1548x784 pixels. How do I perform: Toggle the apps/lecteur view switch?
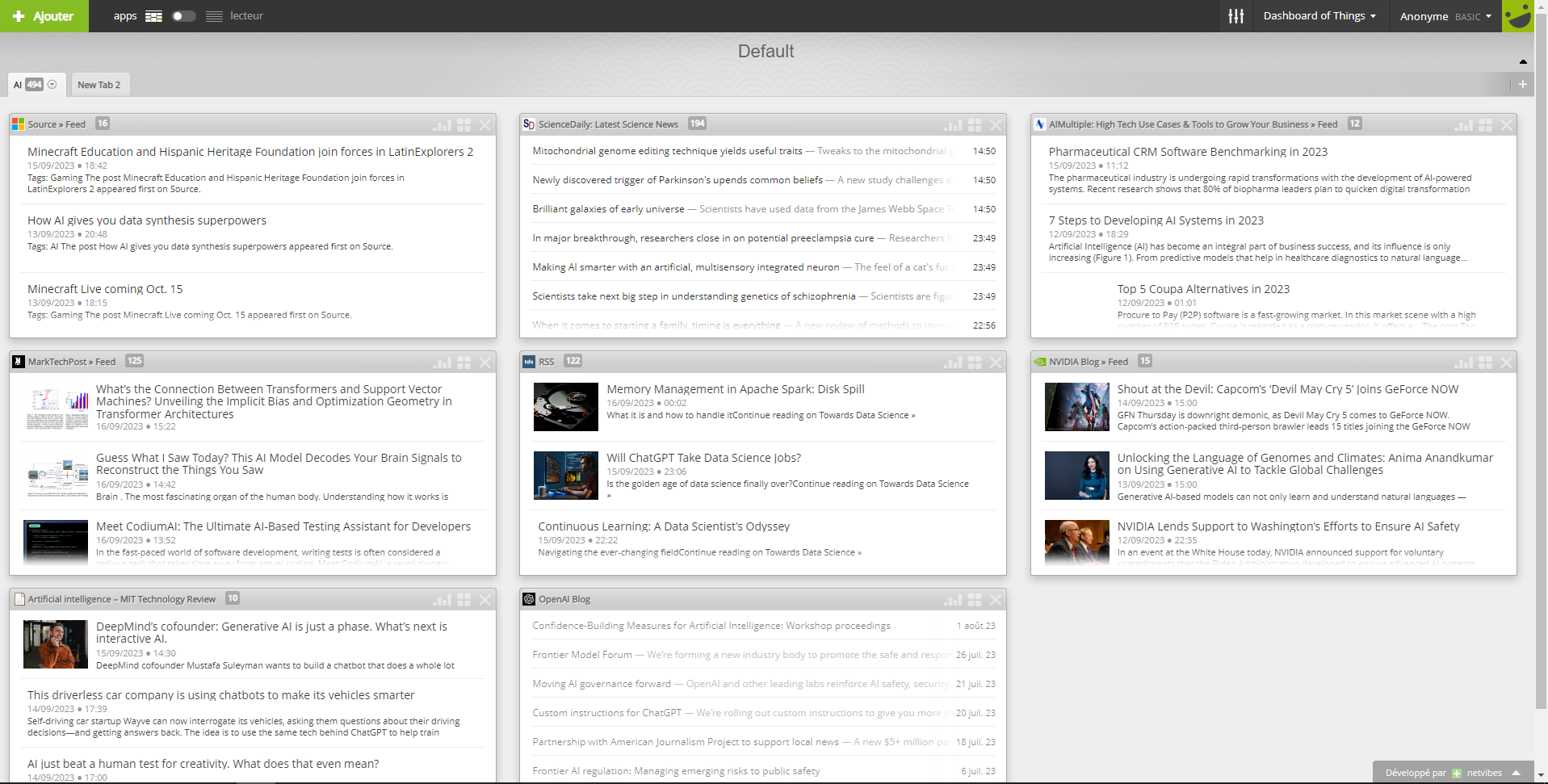pyautogui.click(x=183, y=16)
